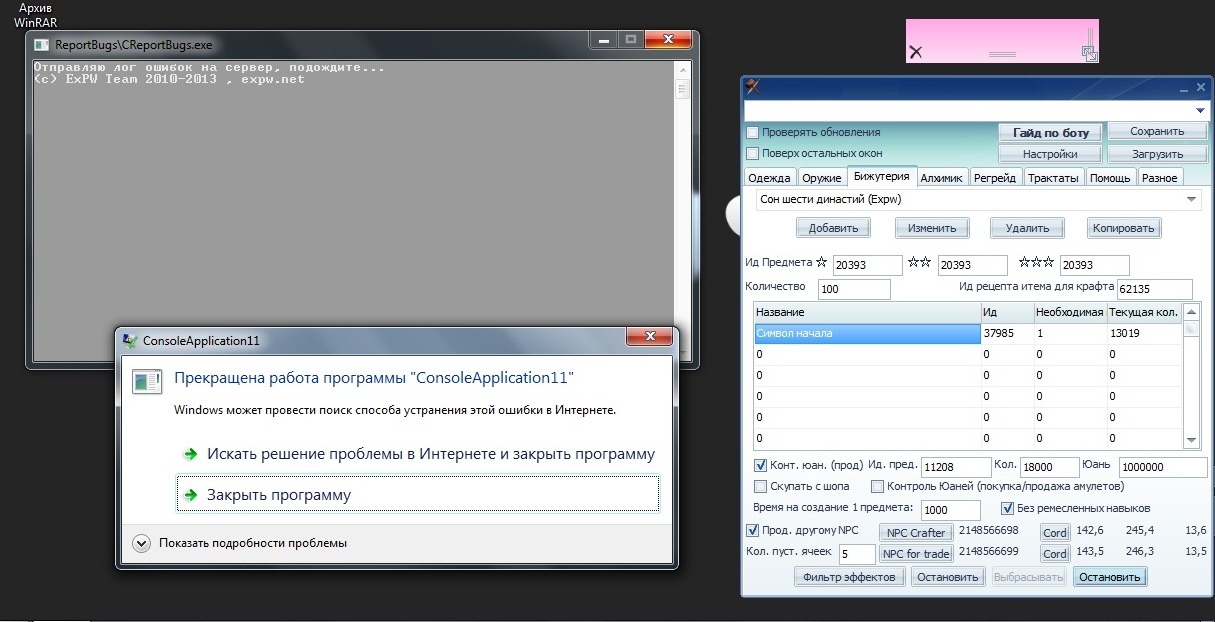Screen dimensions: 1215x622
Task: Click the resize icon on pink widget
Action: click(x=1089, y=51)
